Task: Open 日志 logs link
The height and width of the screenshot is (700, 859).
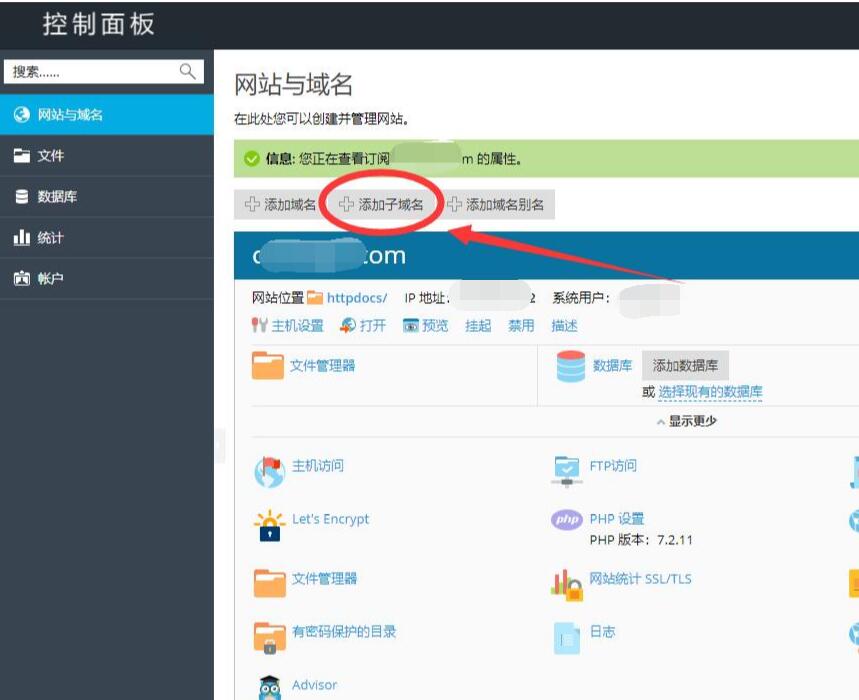Action: 602,632
